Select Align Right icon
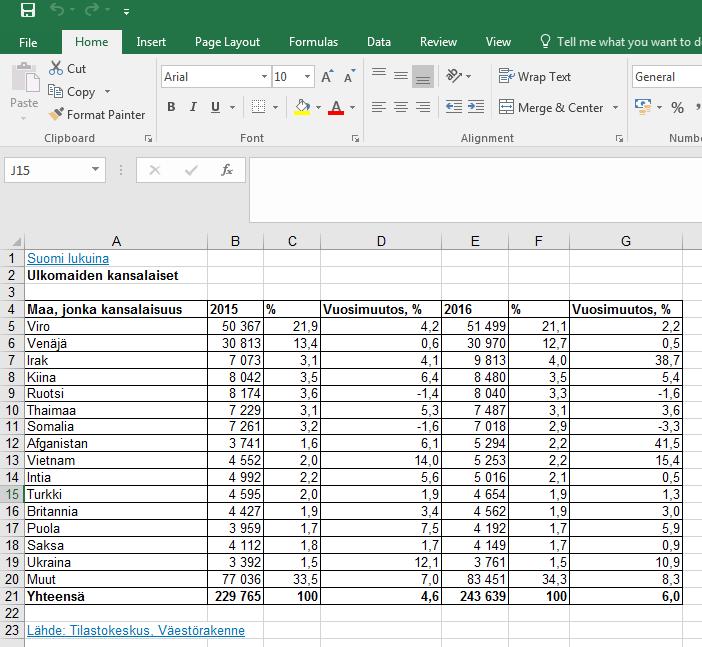 point(423,107)
